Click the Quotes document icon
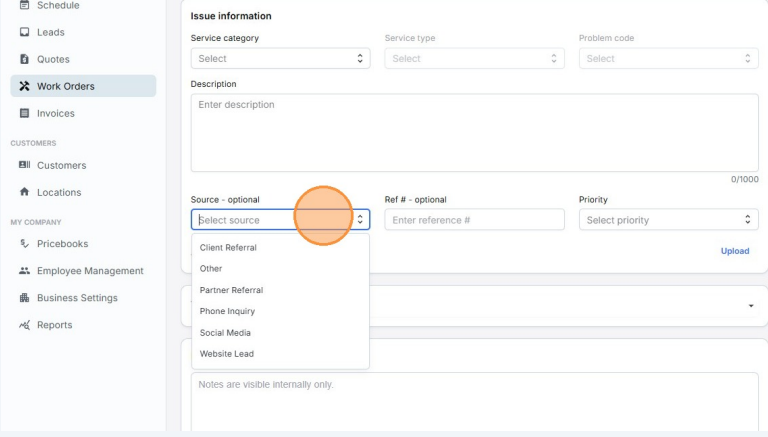Screen dimensions: 768x437 (x=24, y=59)
